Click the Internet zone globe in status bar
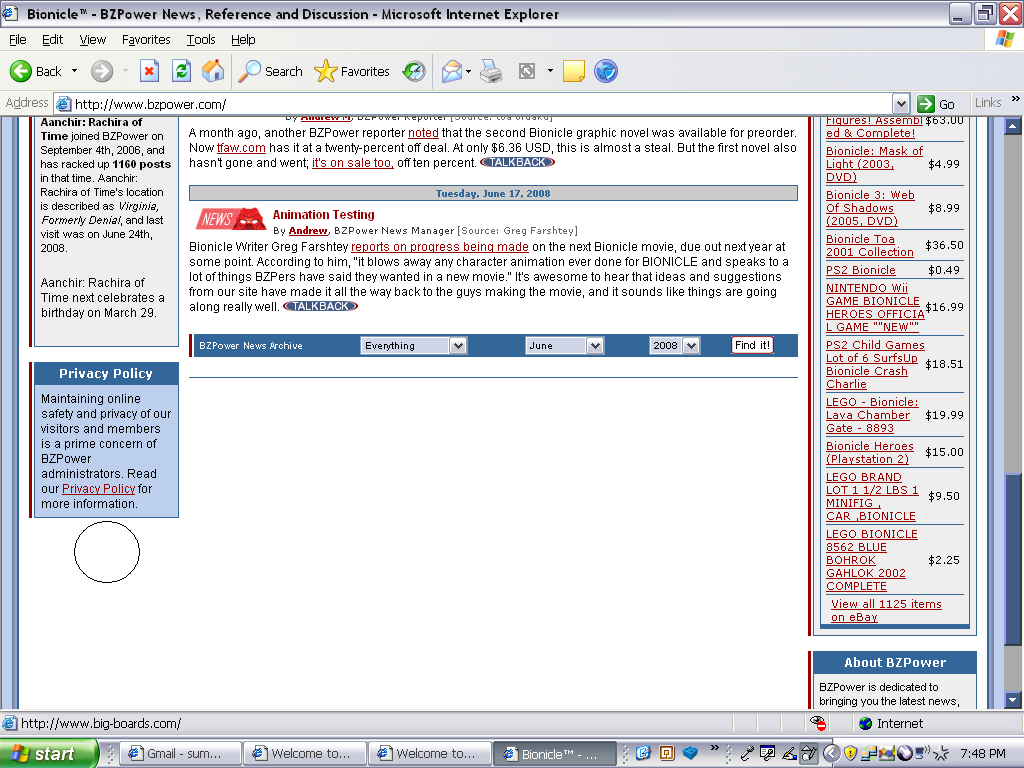 click(866, 723)
